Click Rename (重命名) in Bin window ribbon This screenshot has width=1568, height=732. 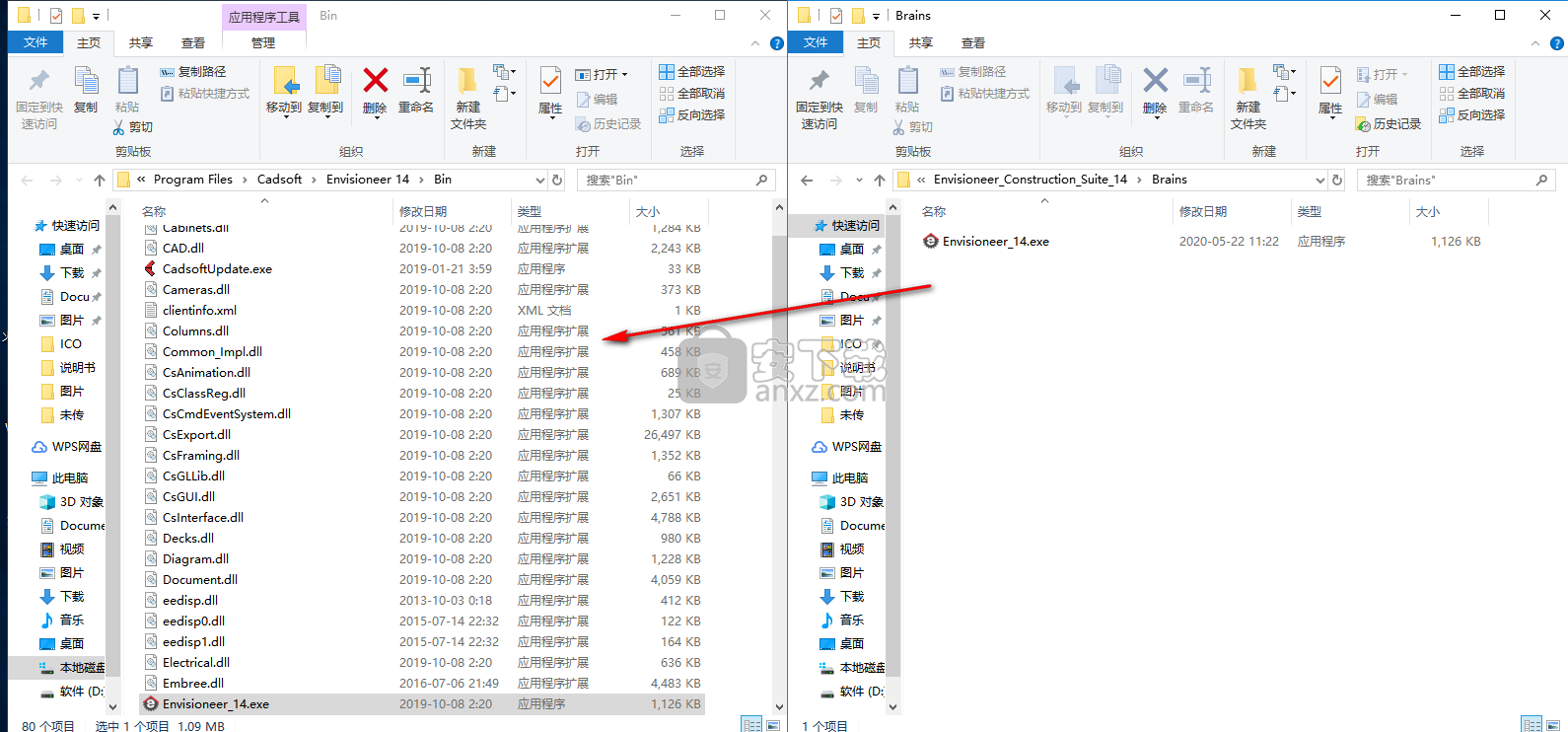pyautogui.click(x=416, y=91)
